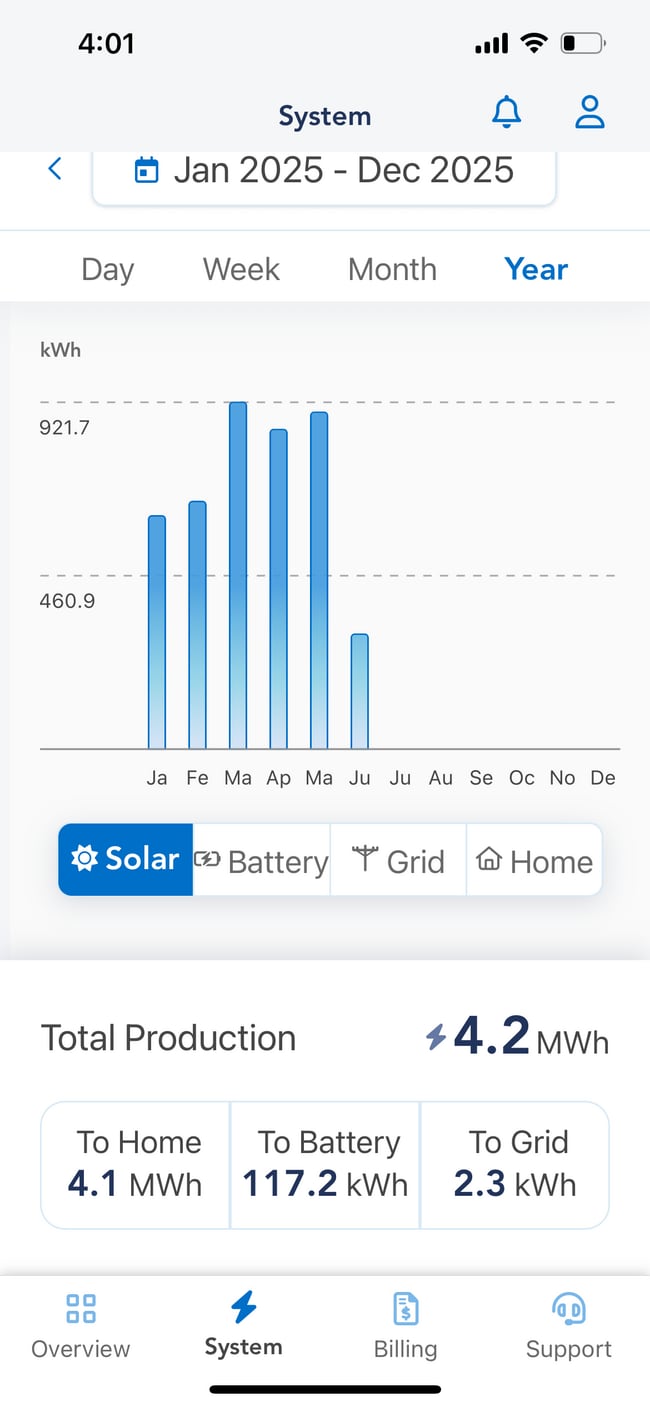Tap the To Battery 117.2 kWh card
This screenshot has width=650, height=1407.
(325, 1165)
